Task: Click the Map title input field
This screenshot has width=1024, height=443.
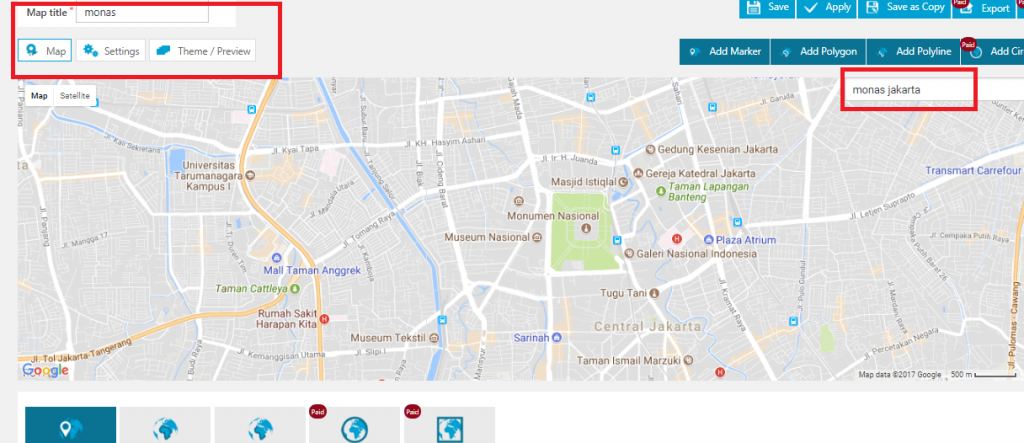Action: (143, 13)
